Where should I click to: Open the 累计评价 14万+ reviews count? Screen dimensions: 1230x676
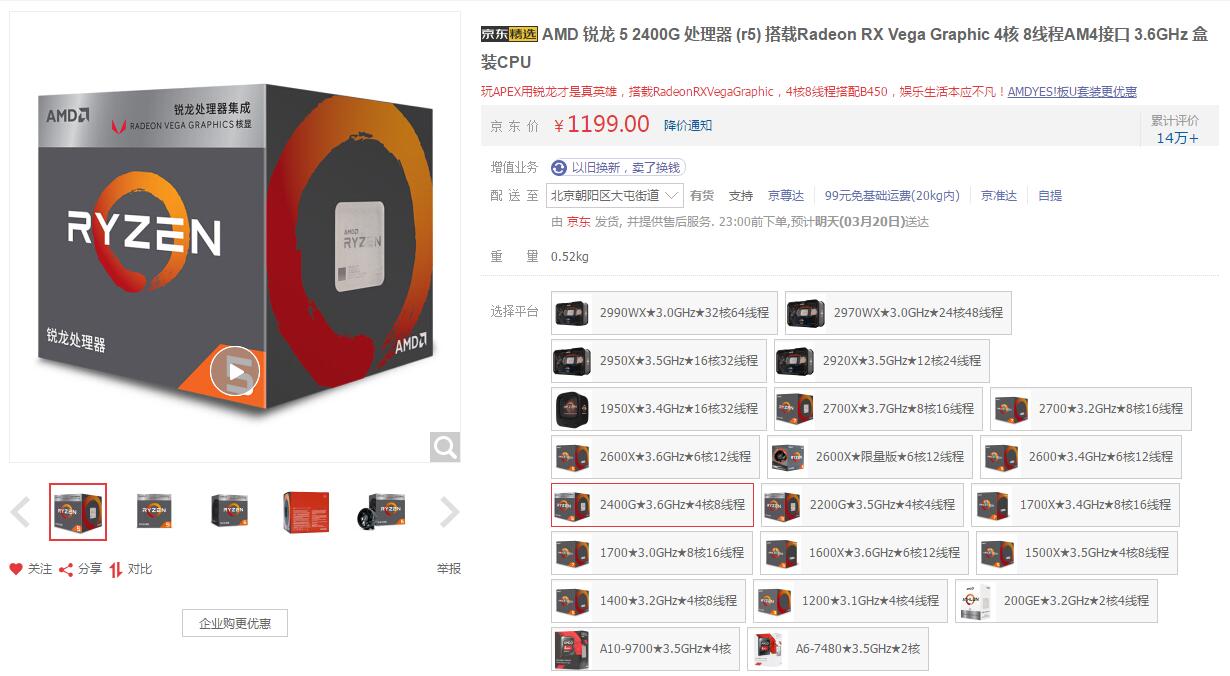[x=1177, y=129]
